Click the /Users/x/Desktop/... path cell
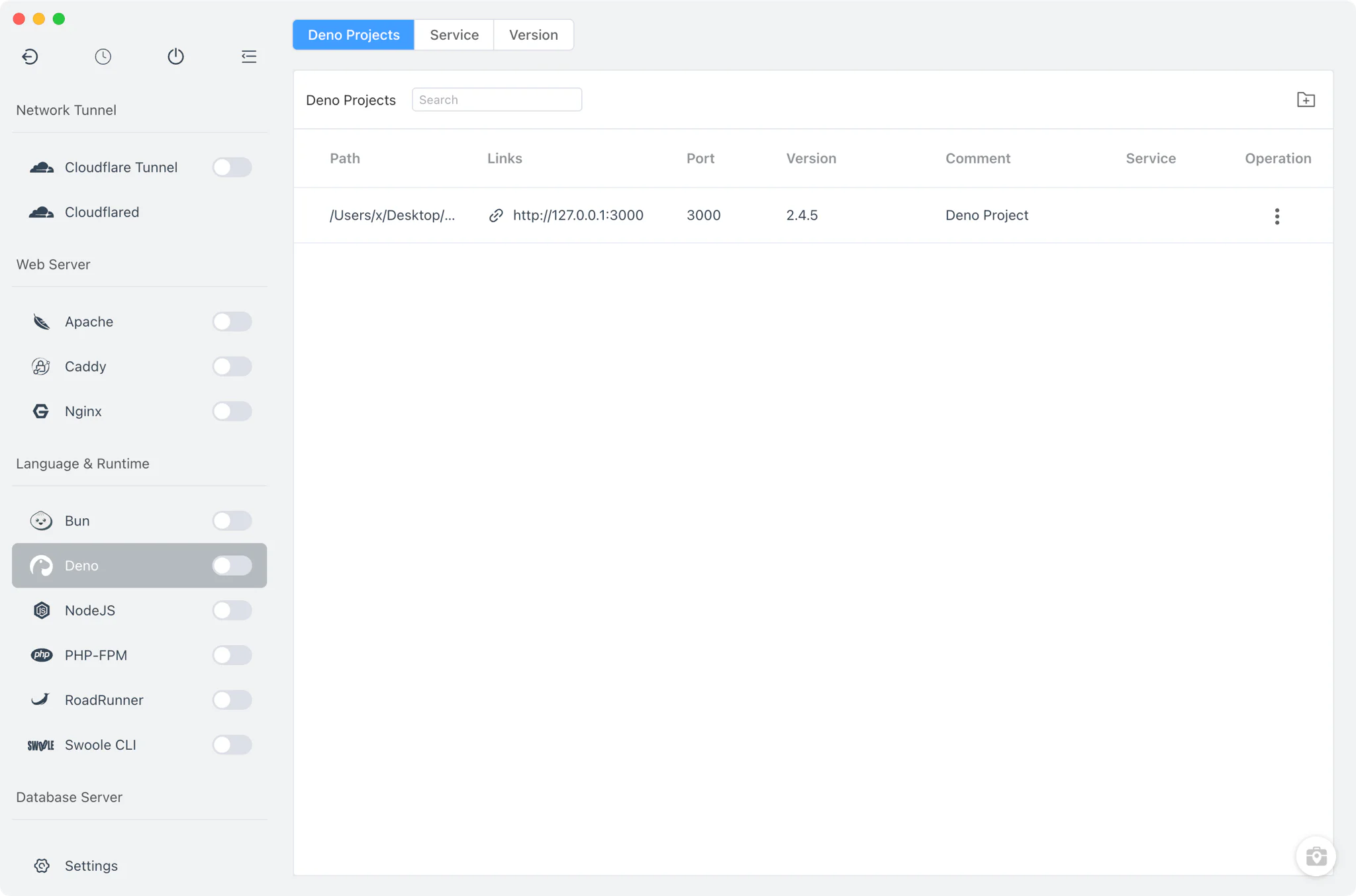The width and height of the screenshot is (1356, 896). tap(393, 216)
